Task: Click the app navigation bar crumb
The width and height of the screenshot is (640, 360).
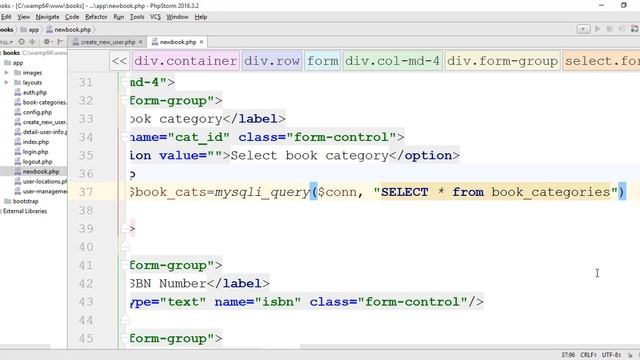Action: (30, 29)
